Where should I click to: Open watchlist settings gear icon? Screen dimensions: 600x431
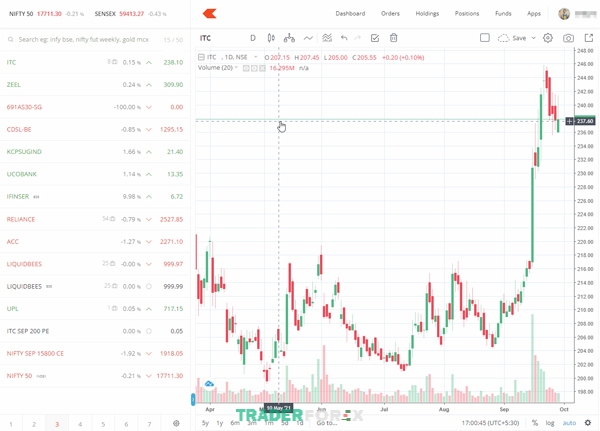176,423
